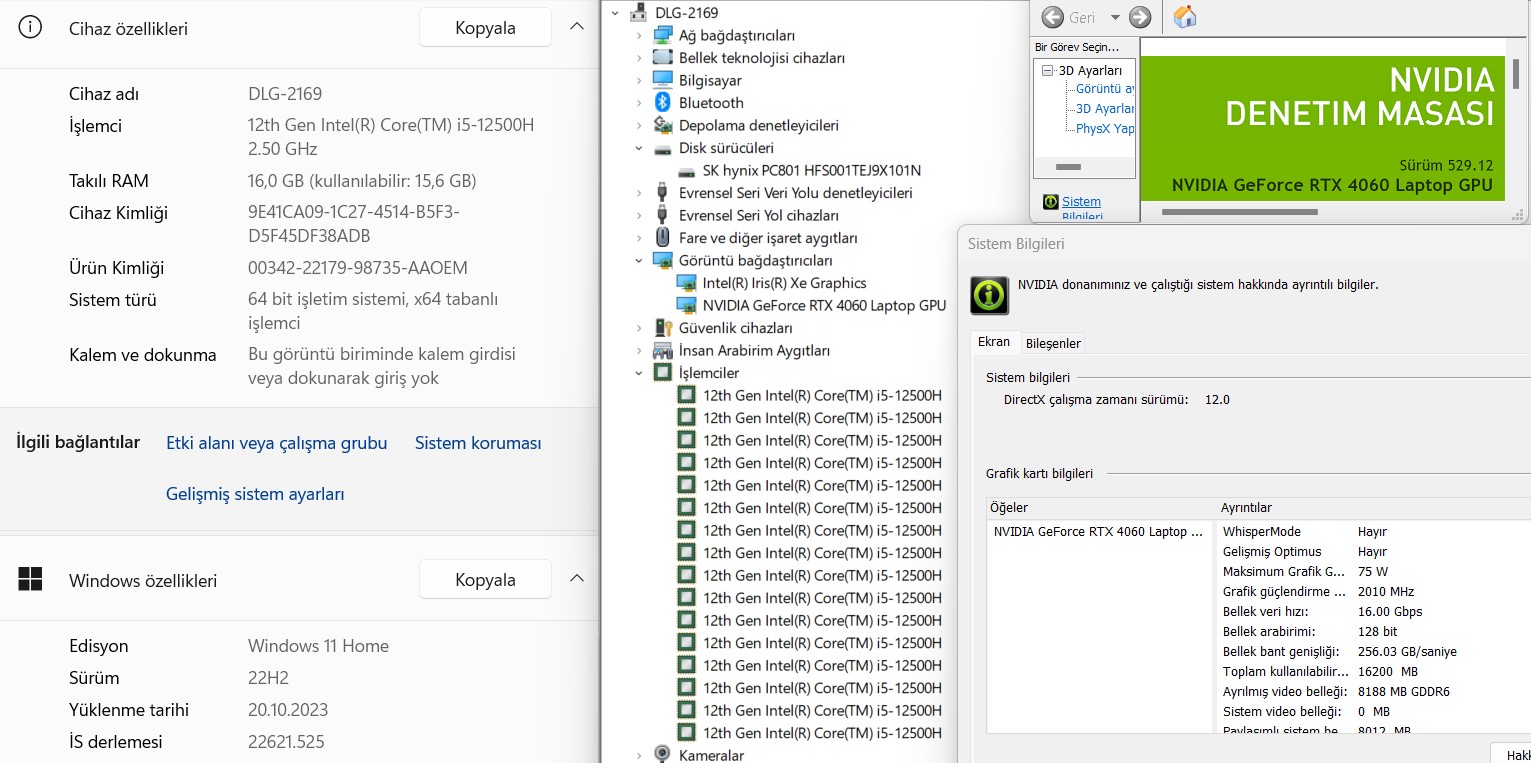Select SK hynix PC801 HFS001TEJ9X101N device
This screenshot has height=763, width=1531.
[x=811, y=171]
